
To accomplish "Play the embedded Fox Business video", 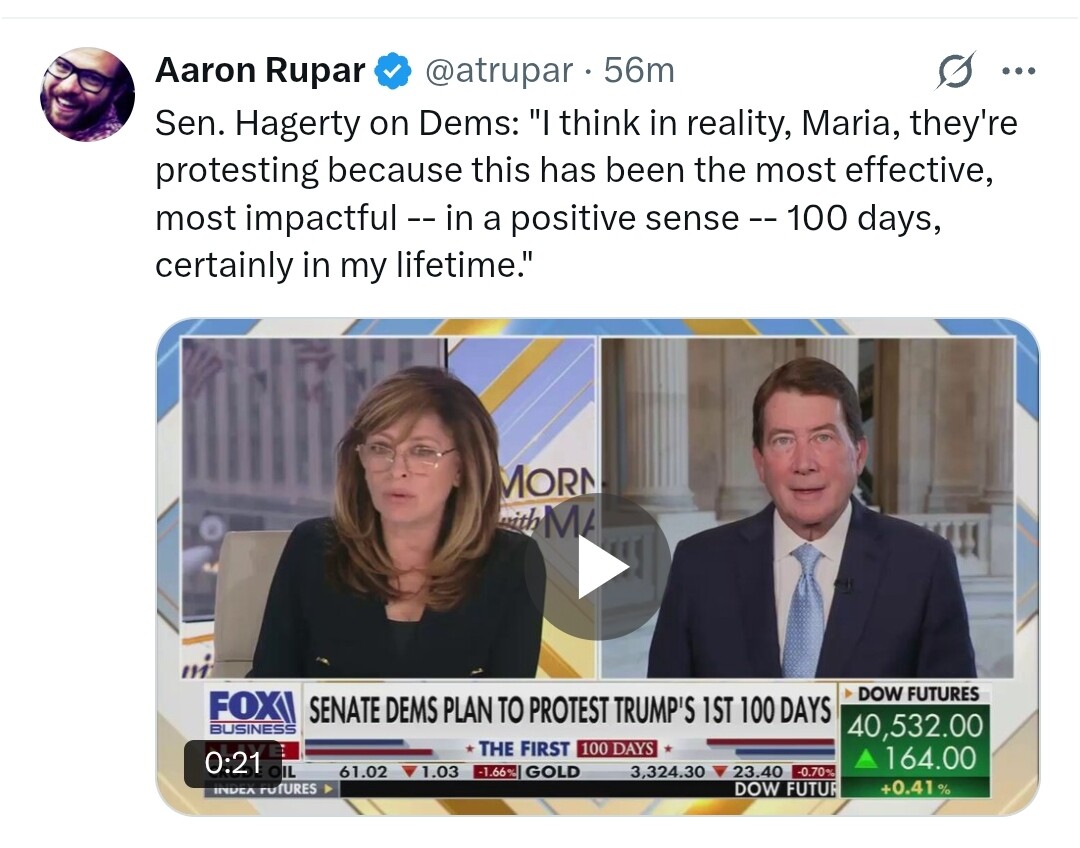I will (x=597, y=567).
